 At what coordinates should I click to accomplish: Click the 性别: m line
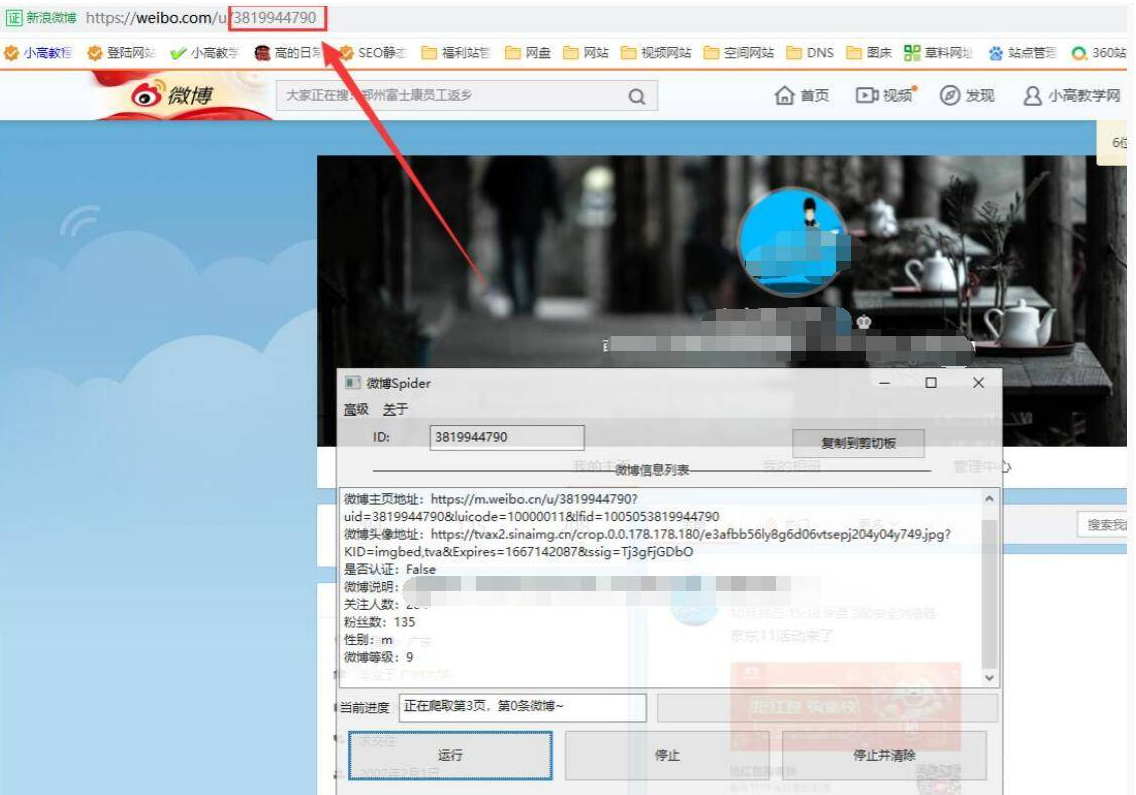click(368, 640)
